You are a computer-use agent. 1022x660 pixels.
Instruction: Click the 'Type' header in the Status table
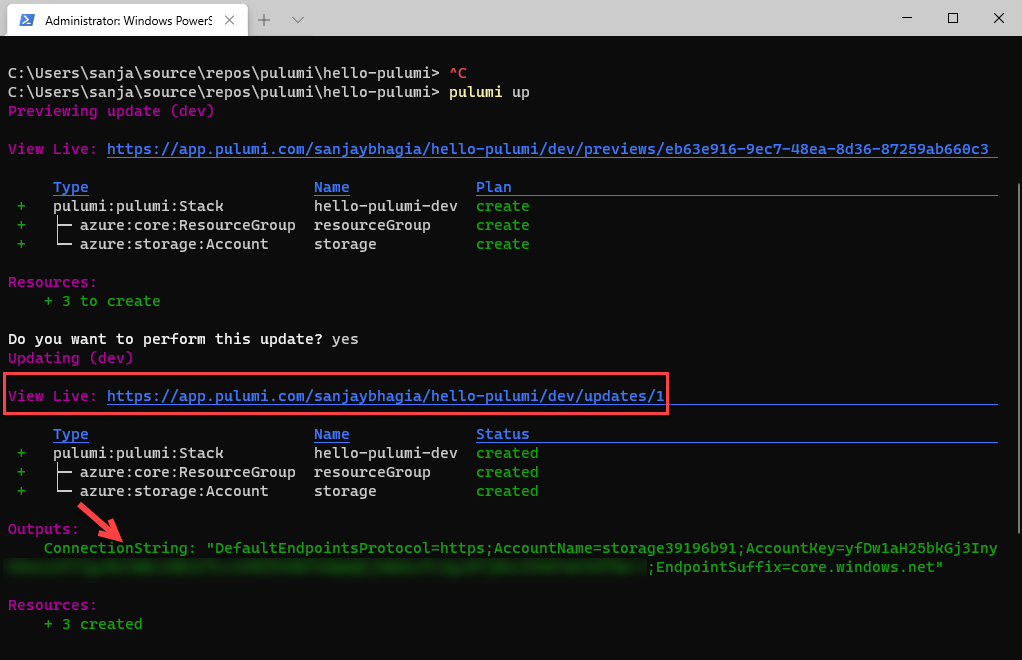click(x=70, y=435)
